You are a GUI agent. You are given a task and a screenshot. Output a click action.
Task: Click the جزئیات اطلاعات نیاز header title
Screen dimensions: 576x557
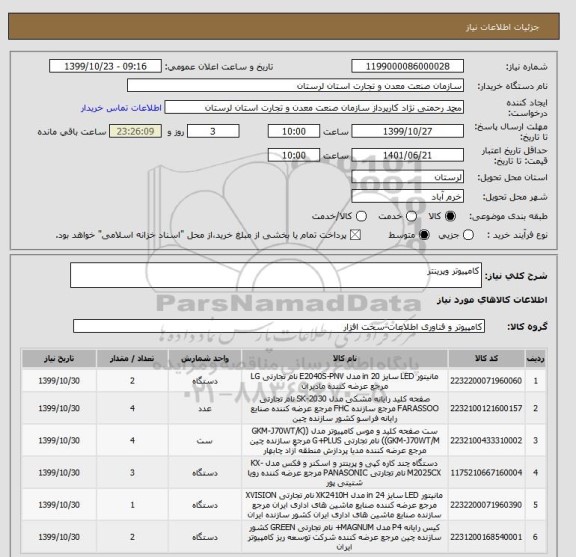502,27
